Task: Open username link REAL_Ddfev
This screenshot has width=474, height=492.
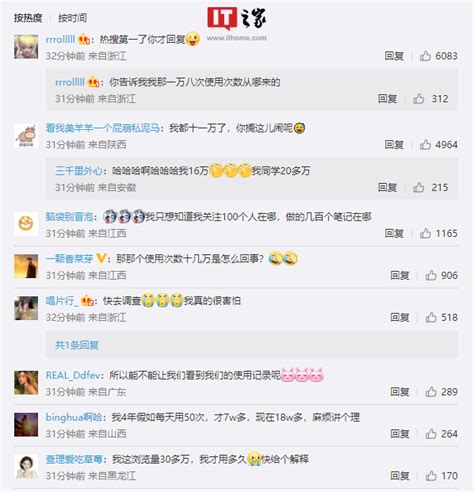Action: pyautogui.click(x=73, y=375)
